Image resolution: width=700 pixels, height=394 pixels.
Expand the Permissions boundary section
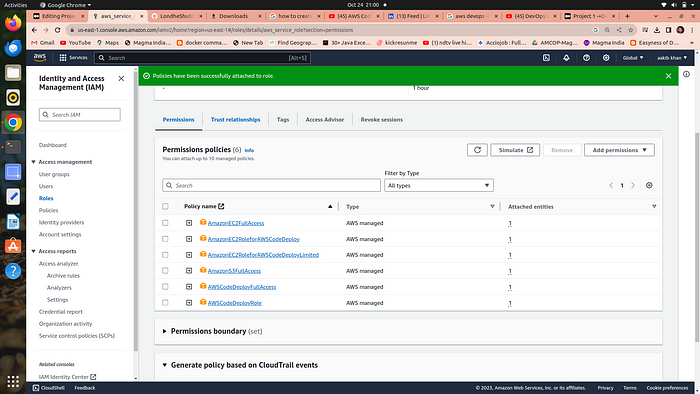[x=164, y=331]
